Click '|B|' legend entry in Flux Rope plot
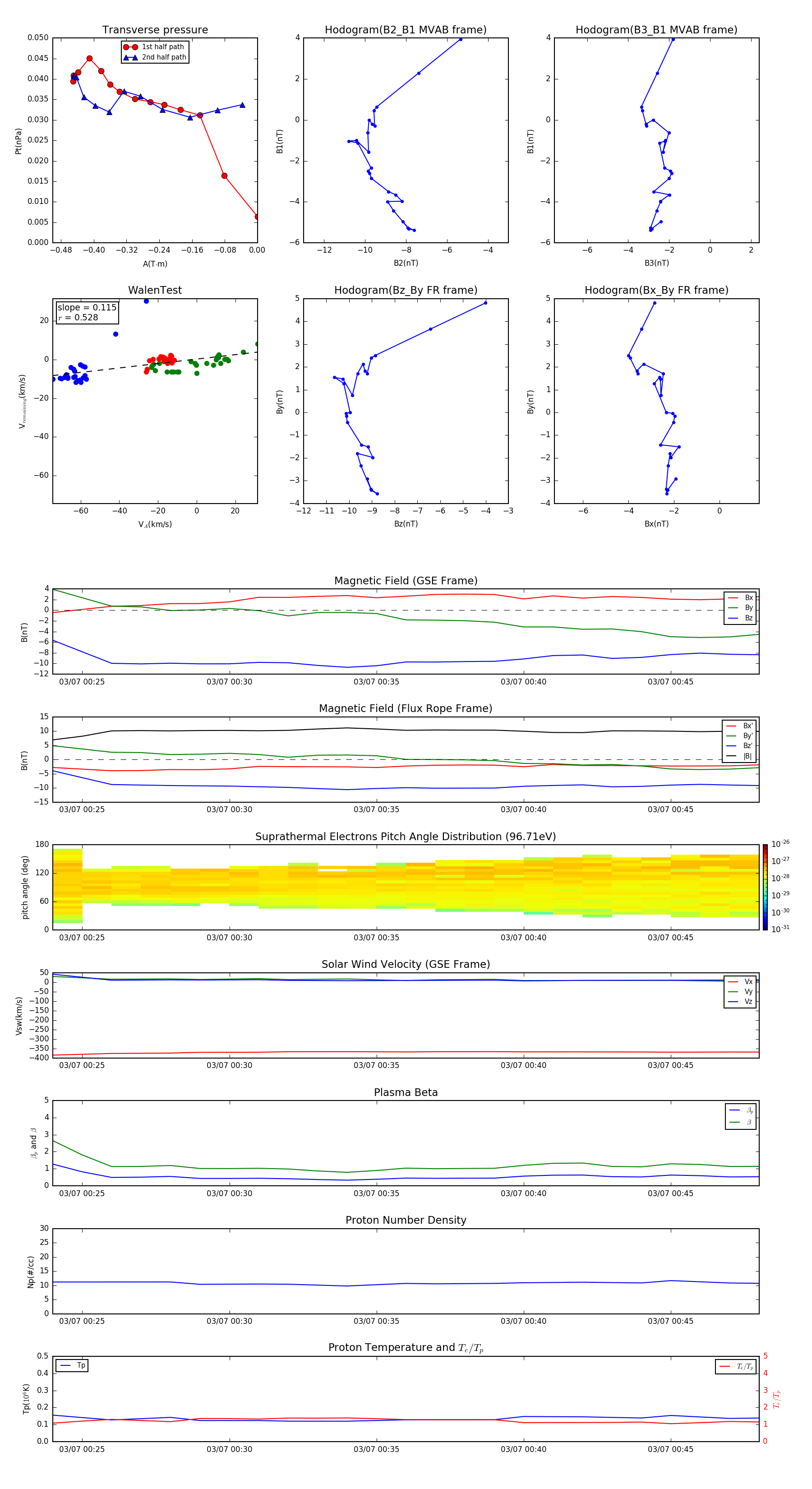This screenshot has width=812, height=1489. pyautogui.click(x=739, y=756)
